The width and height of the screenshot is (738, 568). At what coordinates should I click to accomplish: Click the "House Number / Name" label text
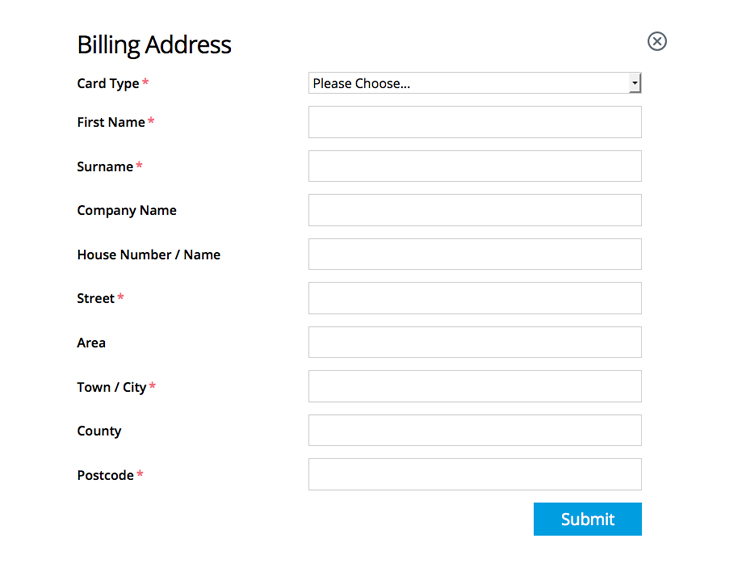(x=148, y=255)
